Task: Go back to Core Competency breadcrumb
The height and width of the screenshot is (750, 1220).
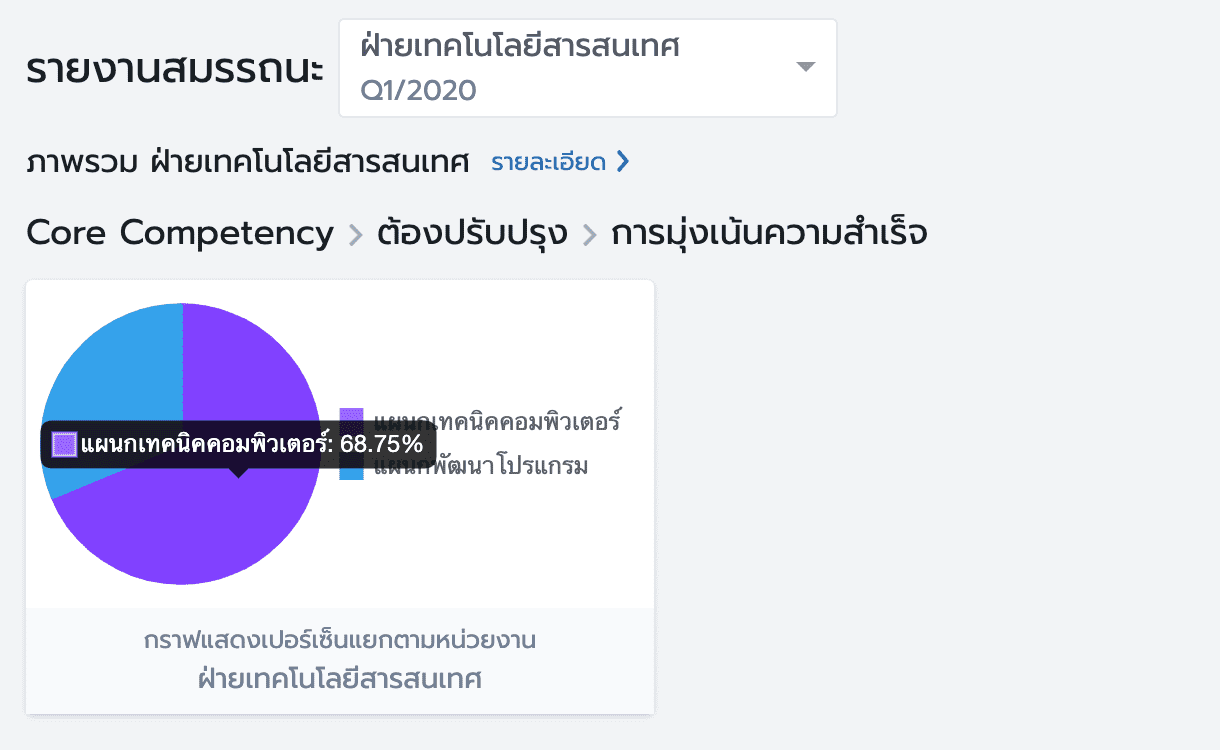Action: point(180,233)
